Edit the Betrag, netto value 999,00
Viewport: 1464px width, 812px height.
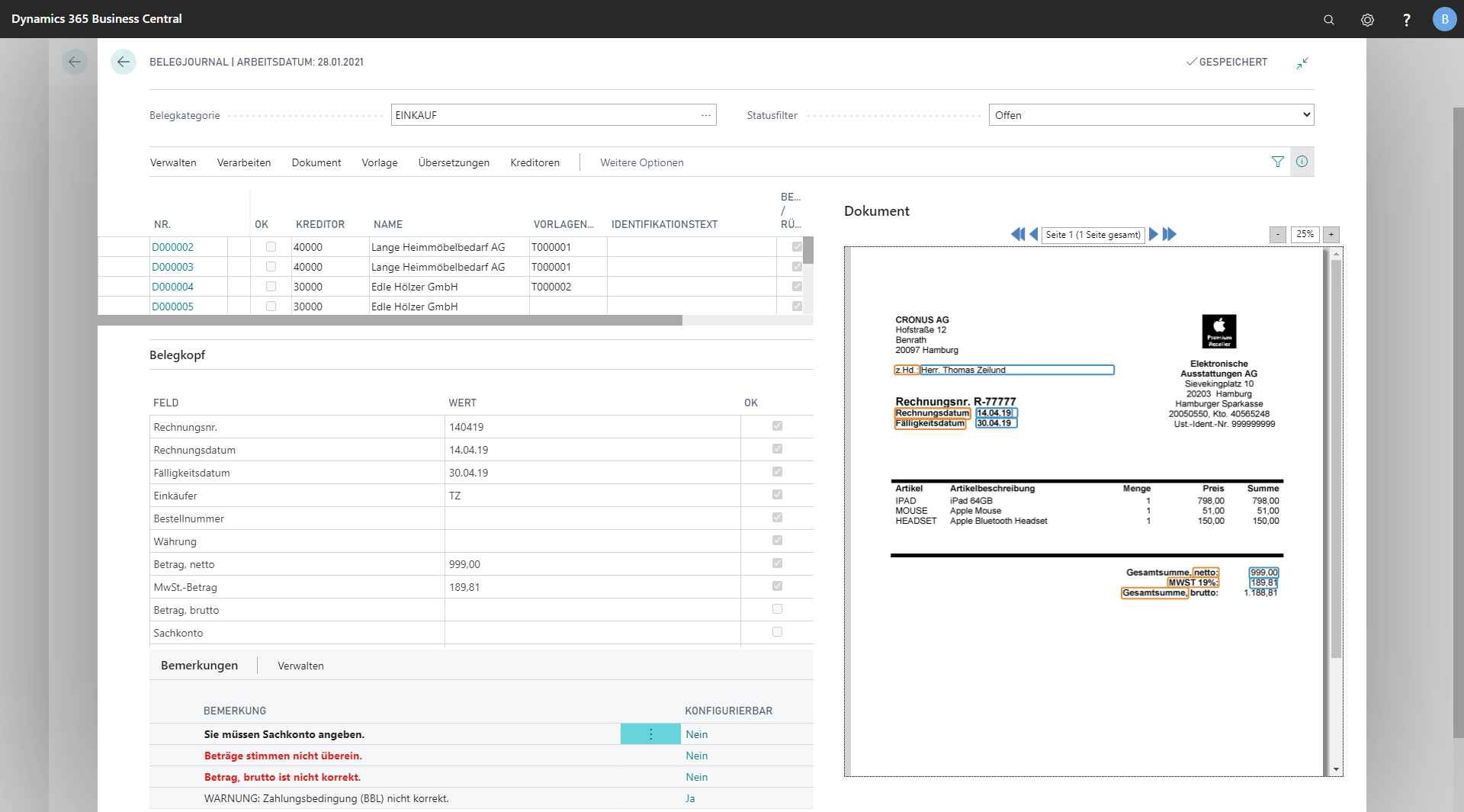(x=592, y=564)
